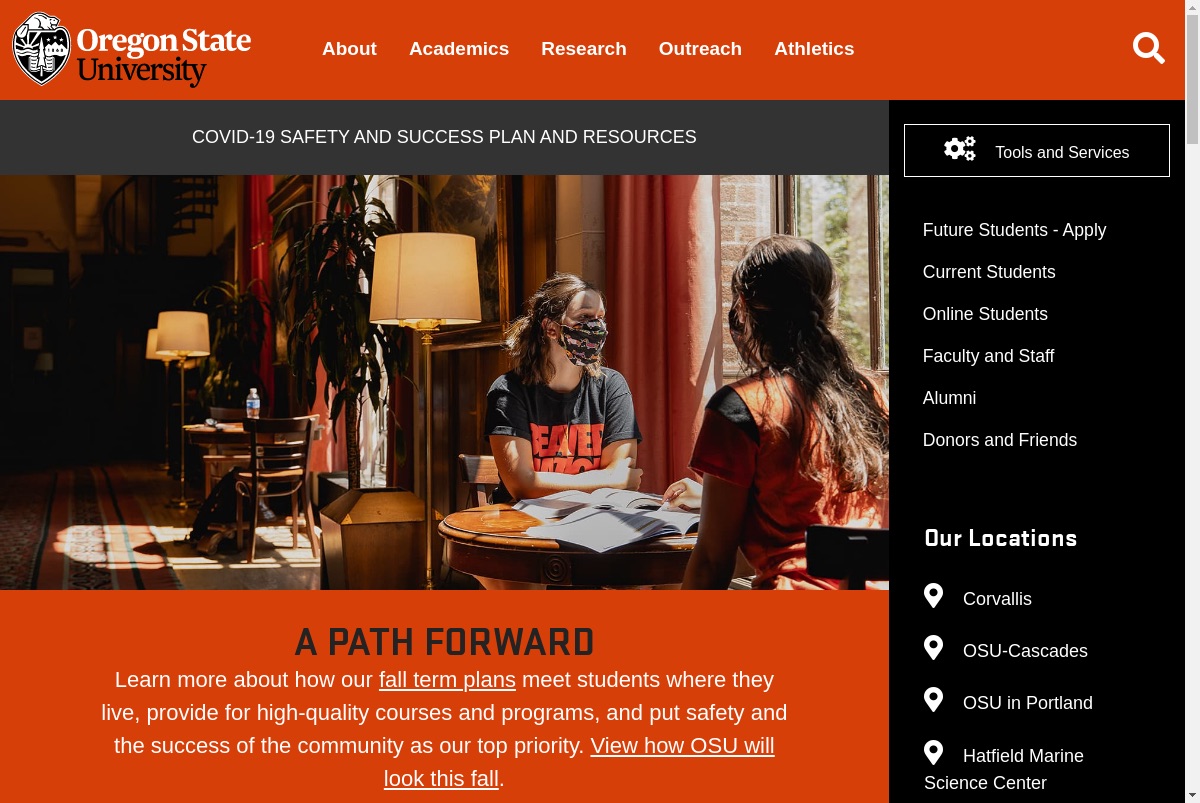Open COVID-19 Safety and Success Plan link

pyautogui.click(x=444, y=137)
